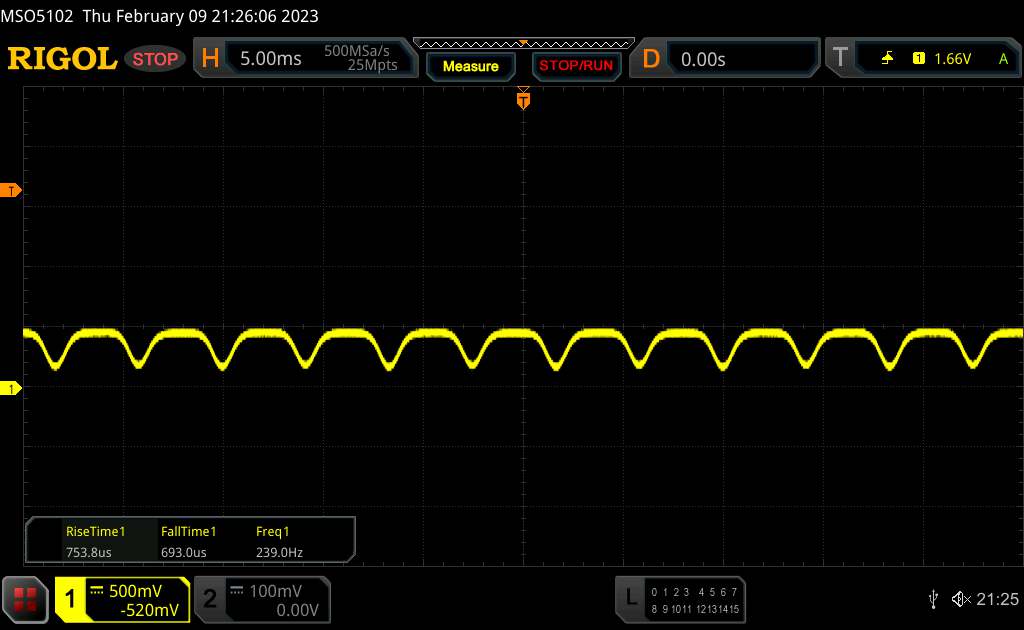Open trigger settings via the T icon
This screenshot has width=1024, height=630.
(x=840, y=59)
